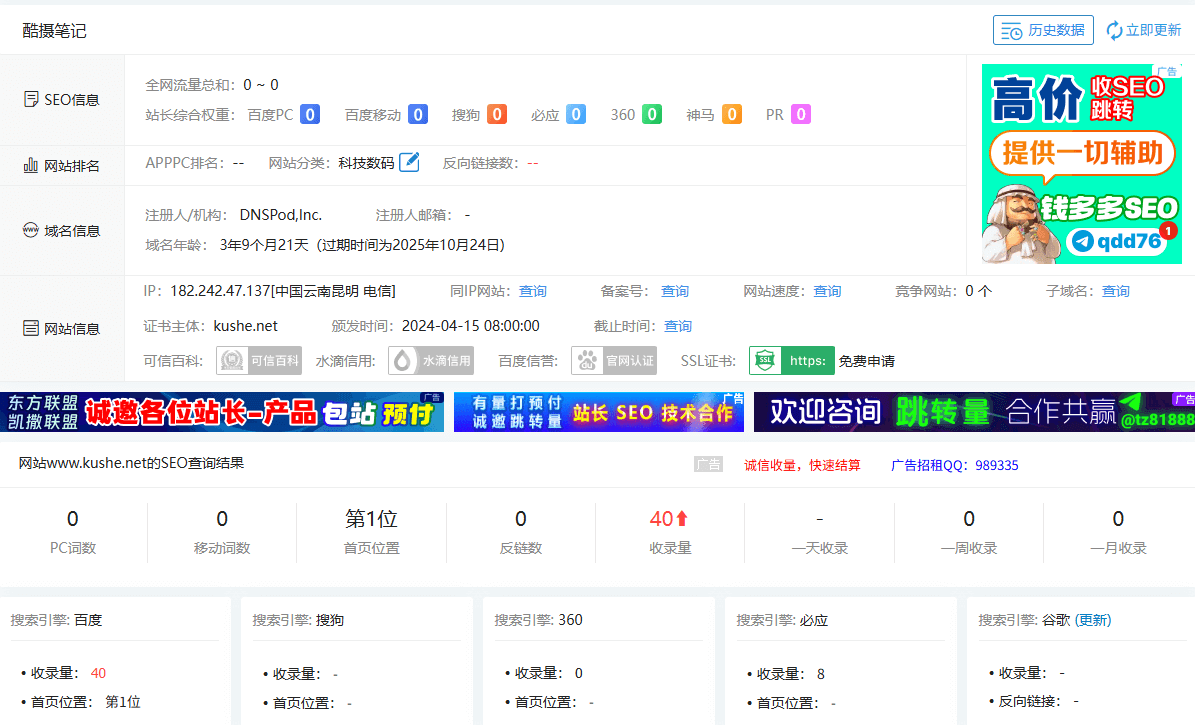Viewport: 1195px width, 725px height.
Task: Click the 网站速度 查询 link
Action: pos(827,291)
